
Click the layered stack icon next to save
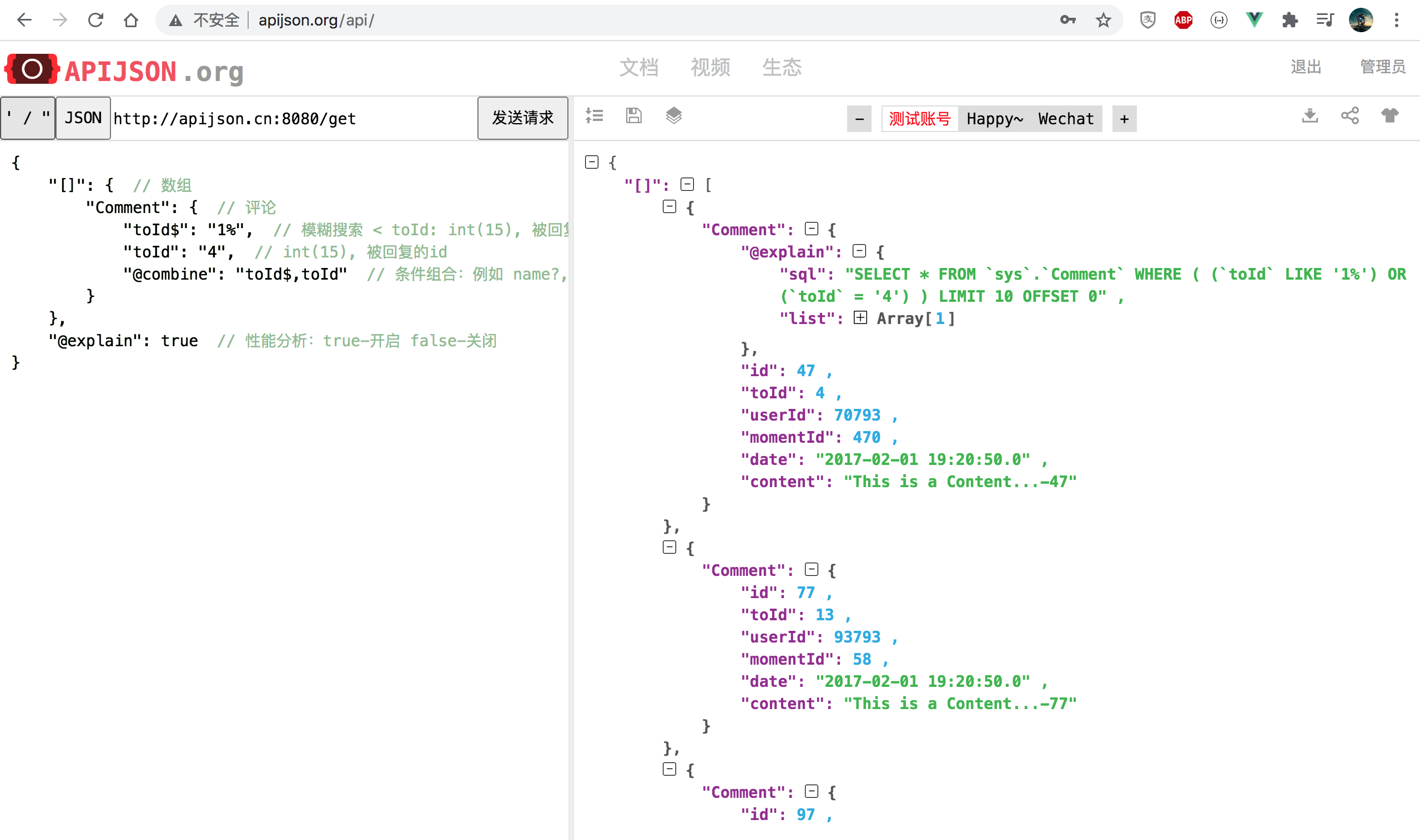674,115
